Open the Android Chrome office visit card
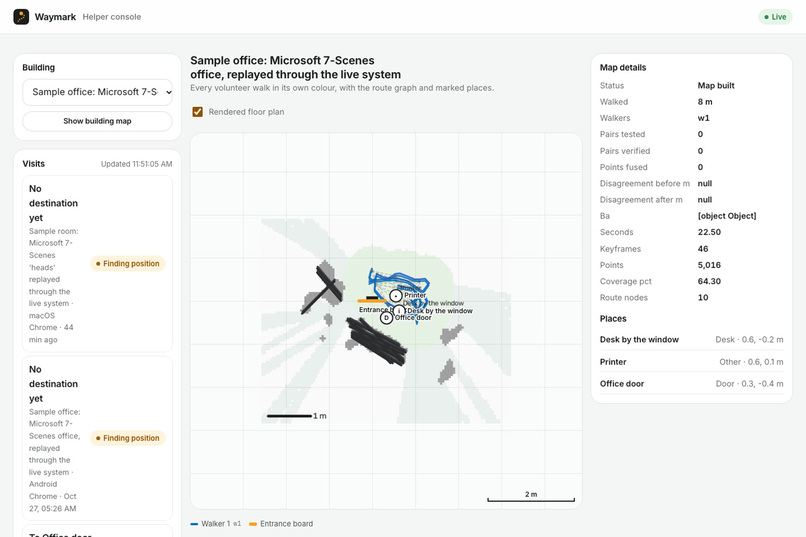The width and height of the screenshot is (806, 537). click(x=97, y=438)
